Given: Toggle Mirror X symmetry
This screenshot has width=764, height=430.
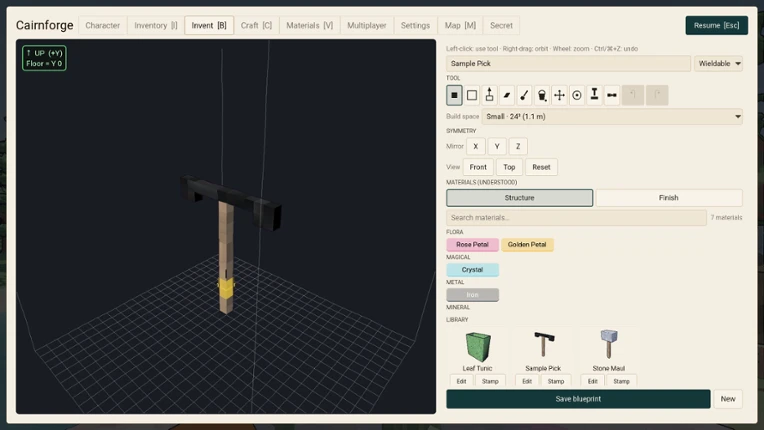Looking at the screenshot, I should point(476,146).
